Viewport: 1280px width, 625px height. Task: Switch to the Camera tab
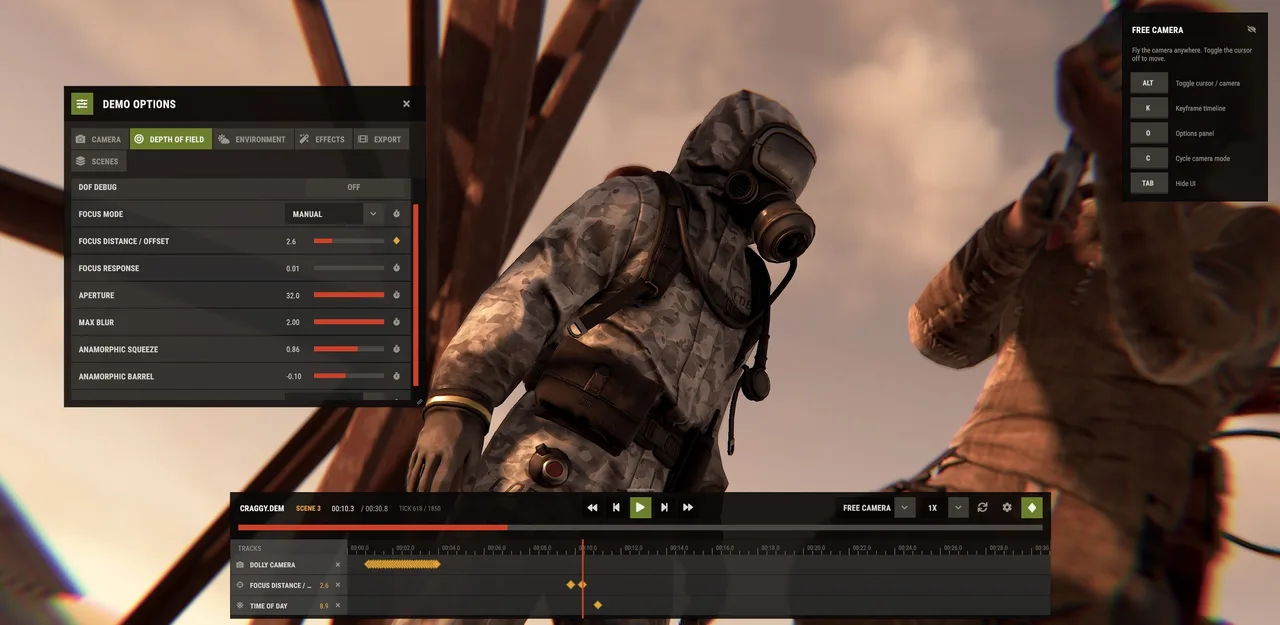[x=99, y=139]
